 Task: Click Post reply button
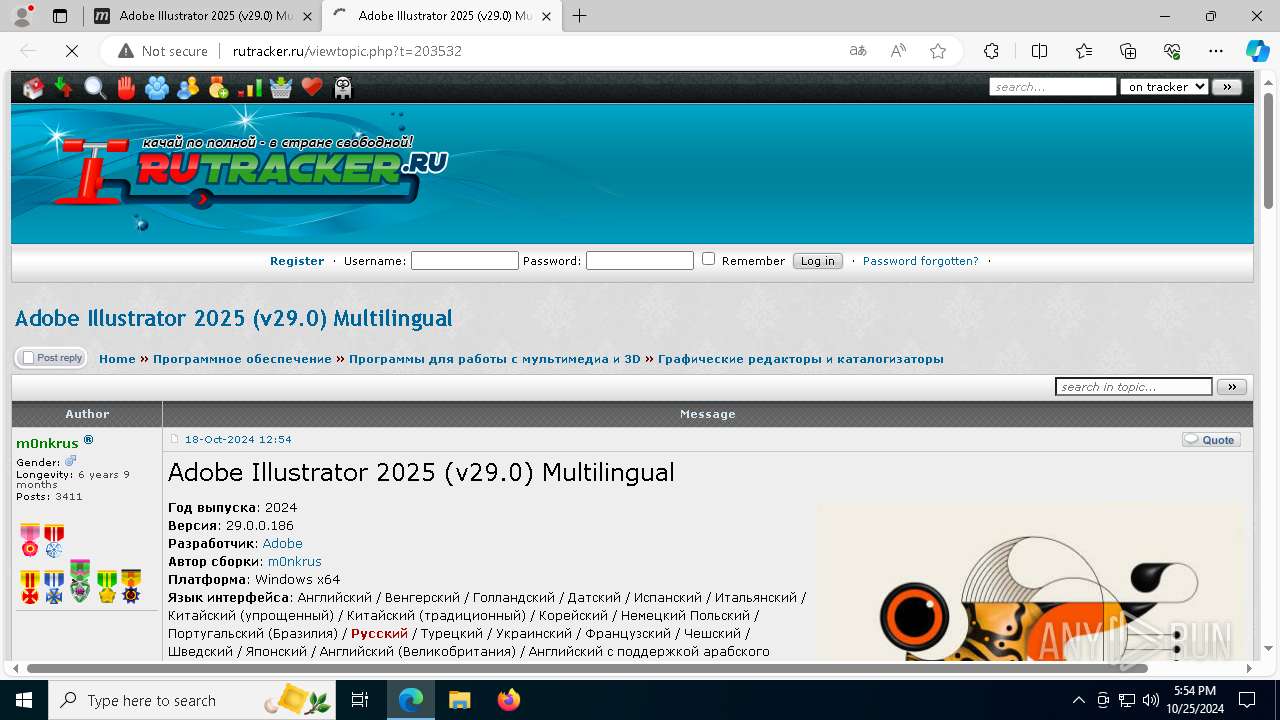point(51,358)
